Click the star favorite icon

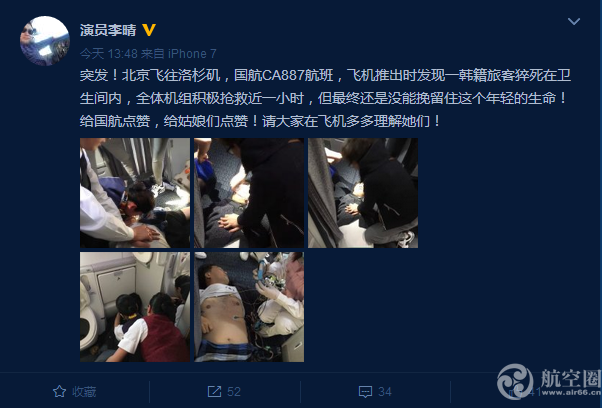[59, 391]
